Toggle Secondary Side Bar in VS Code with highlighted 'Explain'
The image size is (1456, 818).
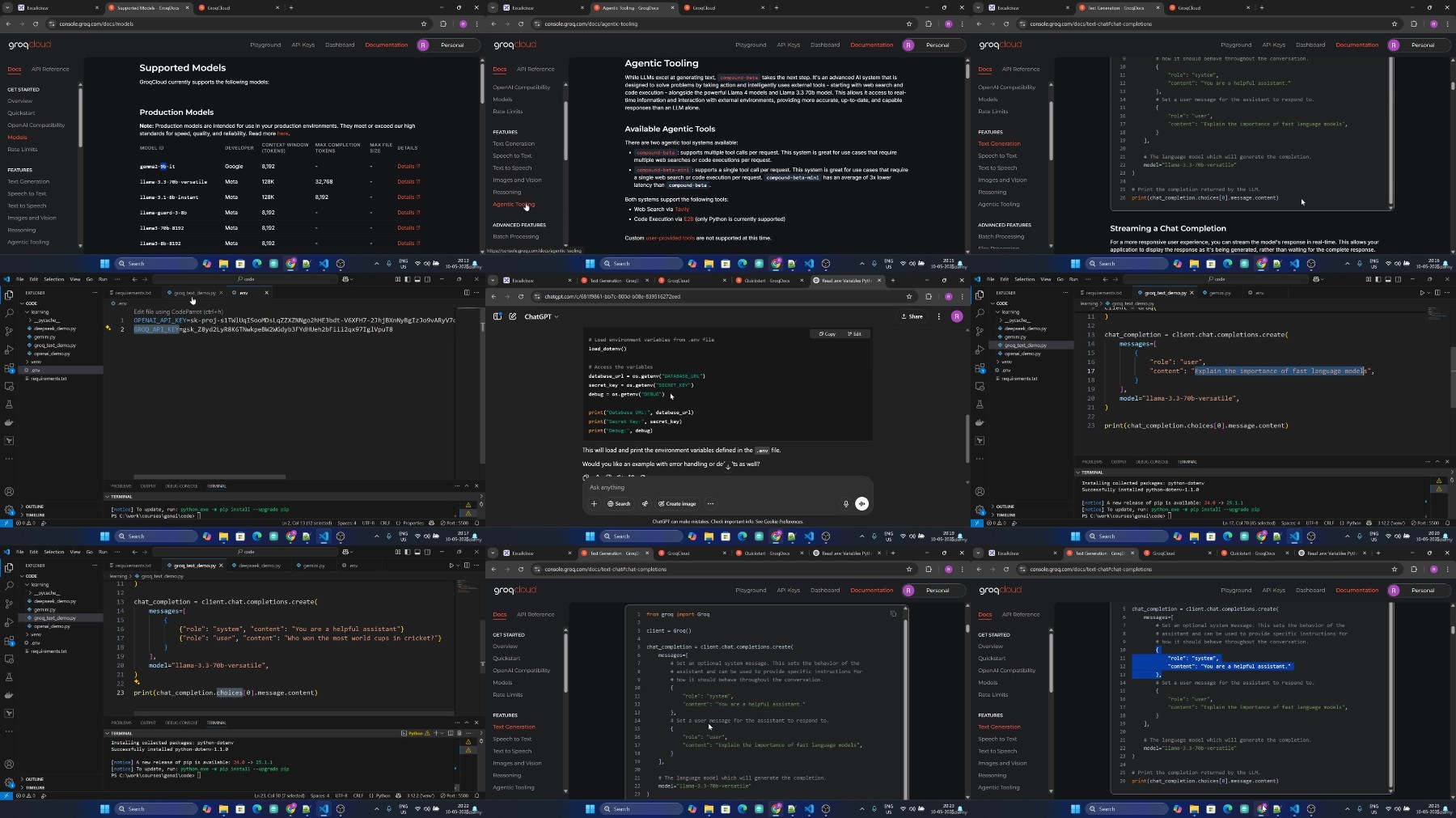[x=1398, y=279]
